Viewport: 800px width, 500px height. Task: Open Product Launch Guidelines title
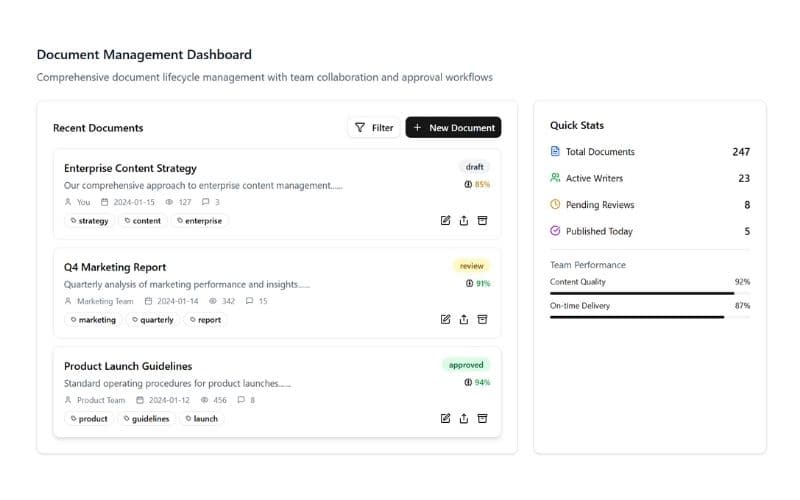pos(128,366)
